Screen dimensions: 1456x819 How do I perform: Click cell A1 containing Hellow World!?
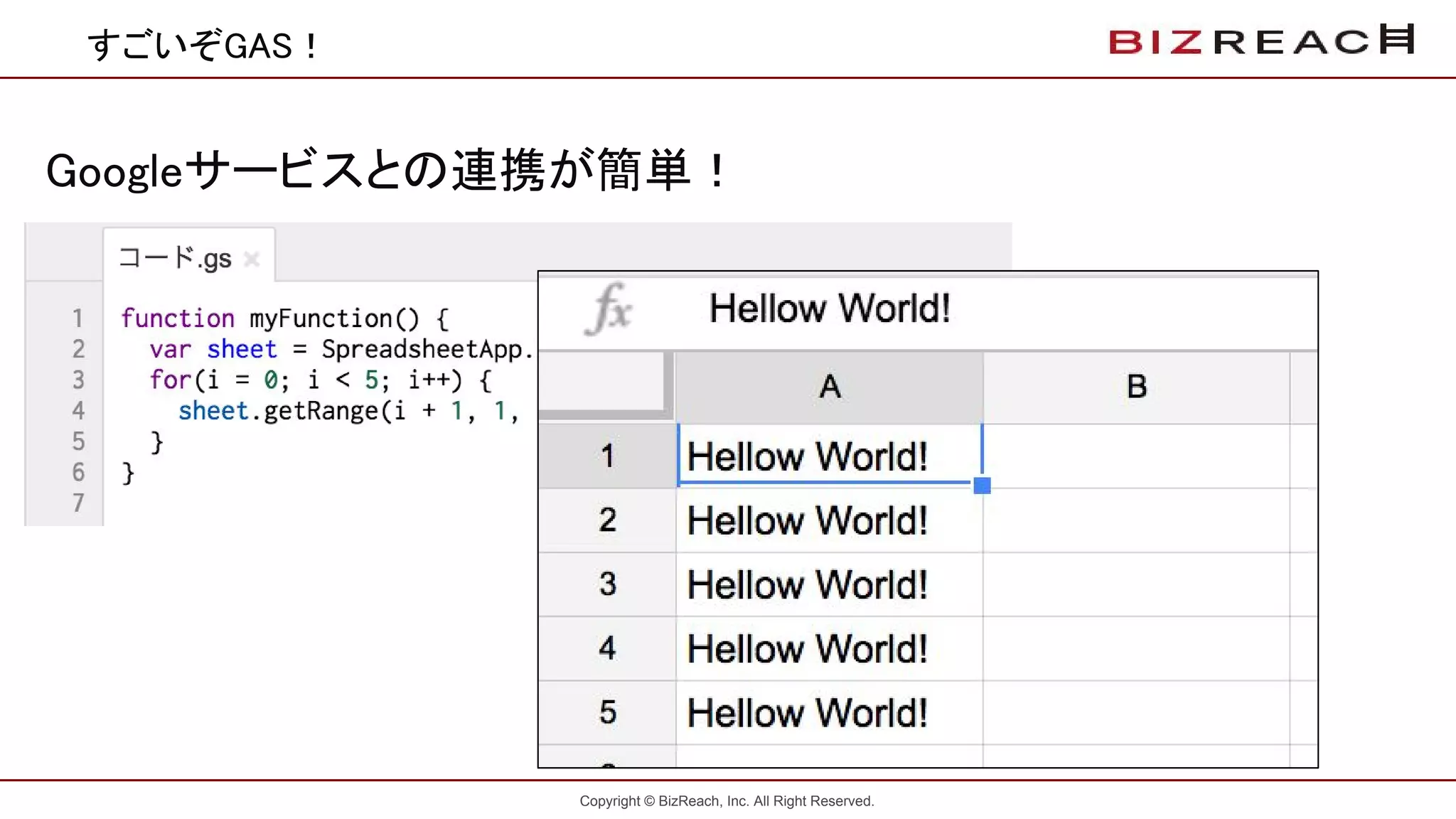click(830, 456)
